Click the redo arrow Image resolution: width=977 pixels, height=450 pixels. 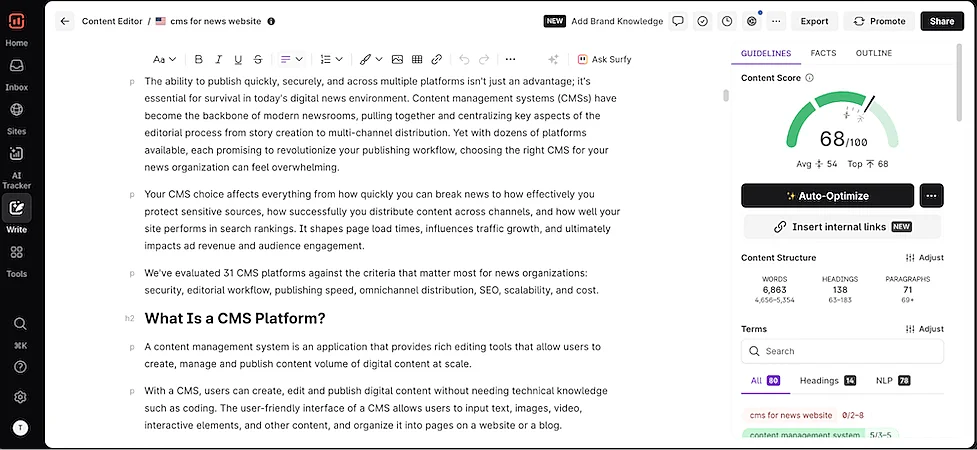484,59
